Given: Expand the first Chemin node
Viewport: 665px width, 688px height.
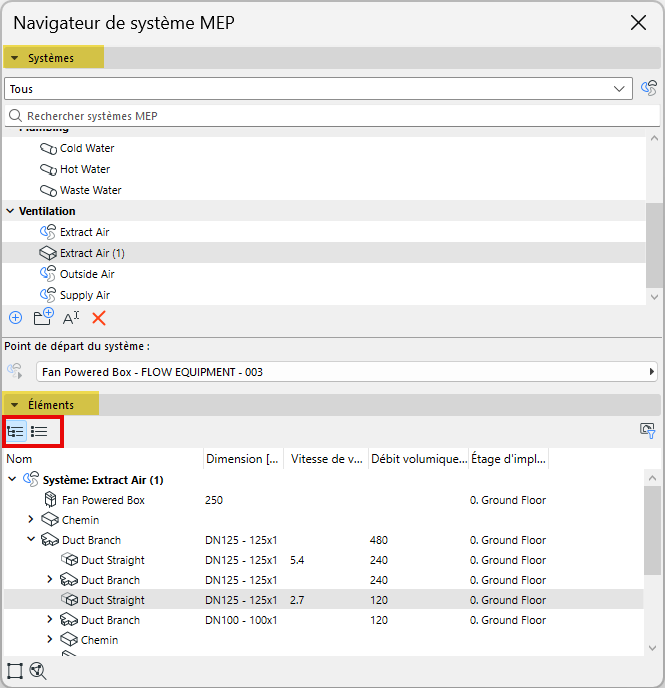Looking at the screenshot, I should point(31,520).
